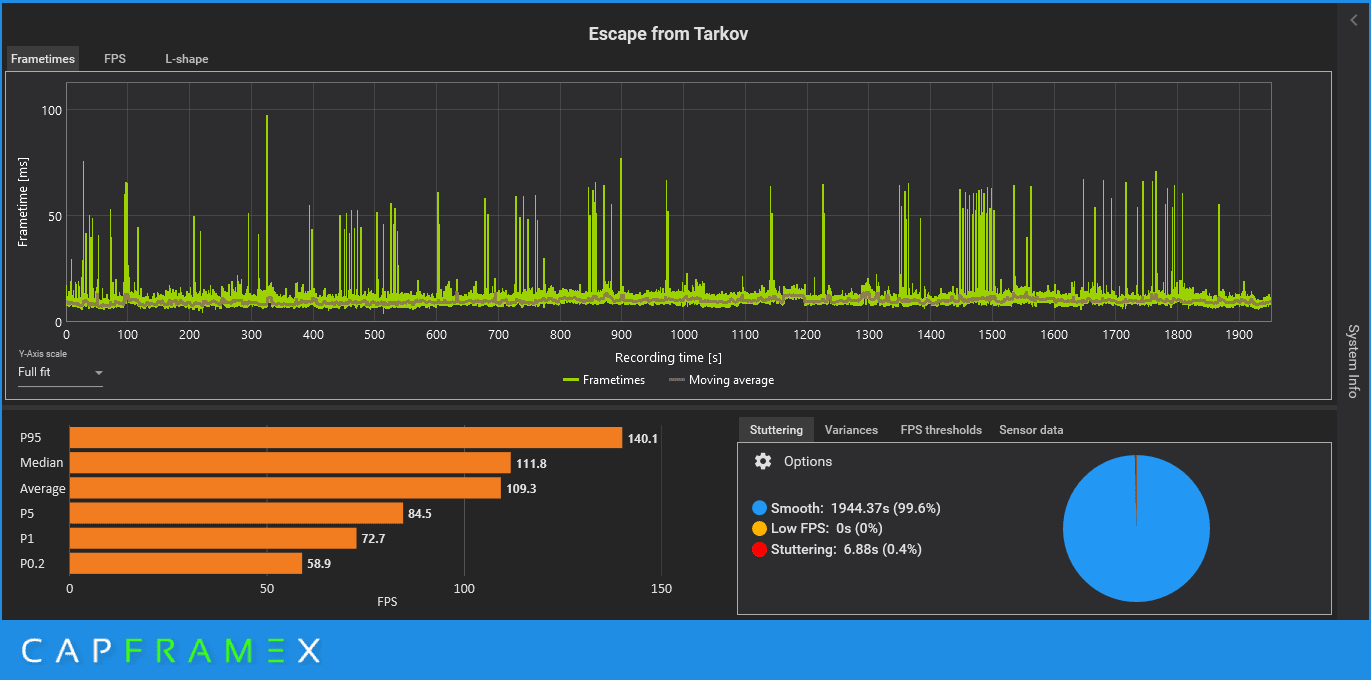Viewport: 1371px width, 680px height.
Task: Open the FPS thresholds tab
Action: point(941,430)
